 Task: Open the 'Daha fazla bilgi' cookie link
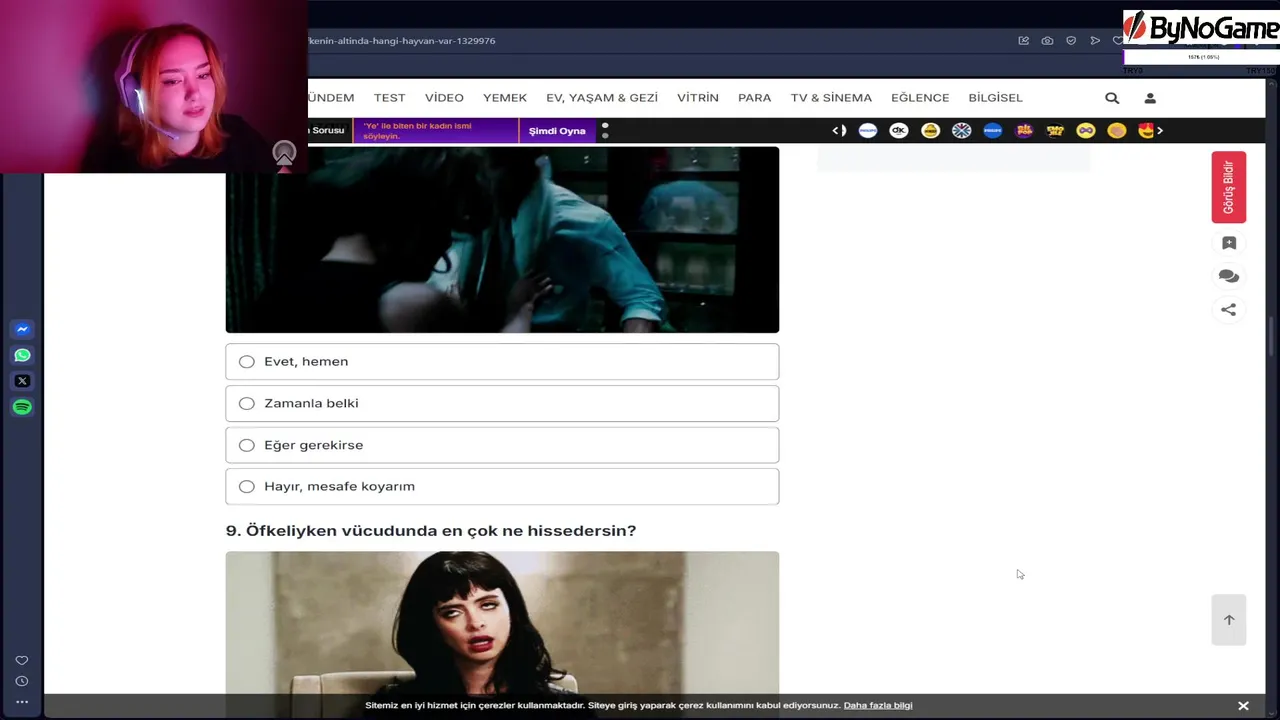(x=878, y=706)
